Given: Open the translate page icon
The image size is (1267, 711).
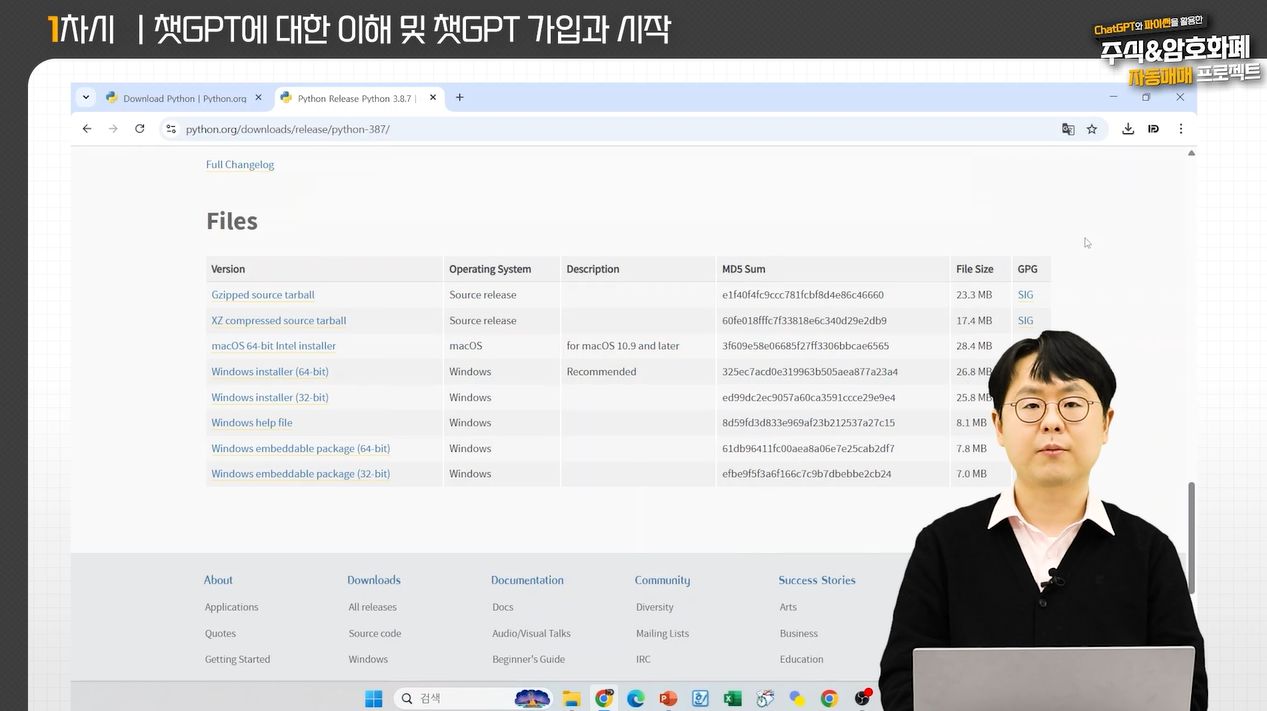Looking at the screenshot, I should 1068,129.
